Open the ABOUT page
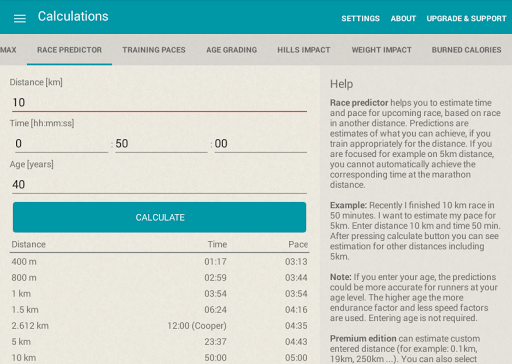This screenshot has height=364, width=512. pyautogui.click(x=403, y=18)
